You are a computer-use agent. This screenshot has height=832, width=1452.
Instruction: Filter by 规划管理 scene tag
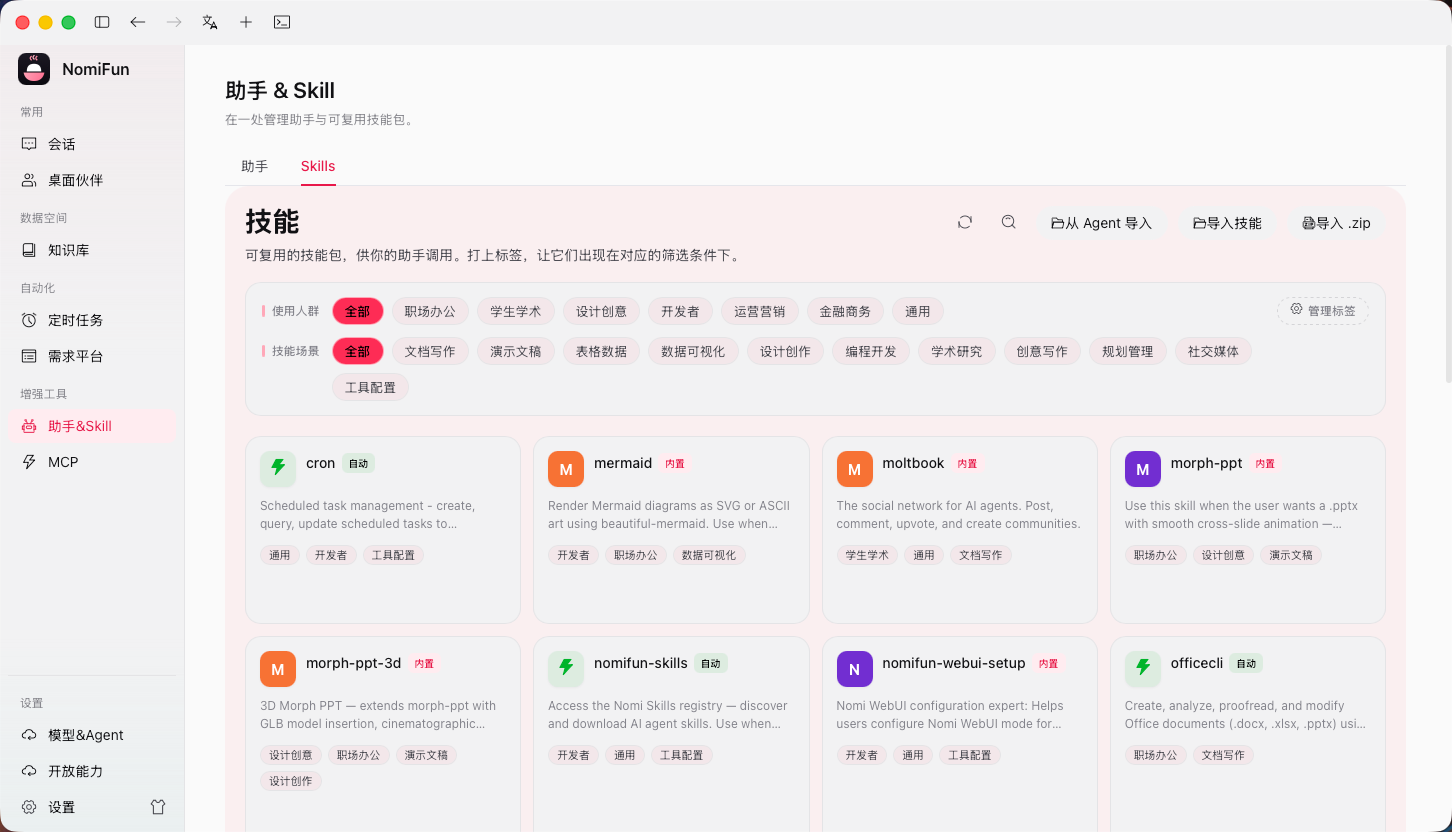[1128, 351]
